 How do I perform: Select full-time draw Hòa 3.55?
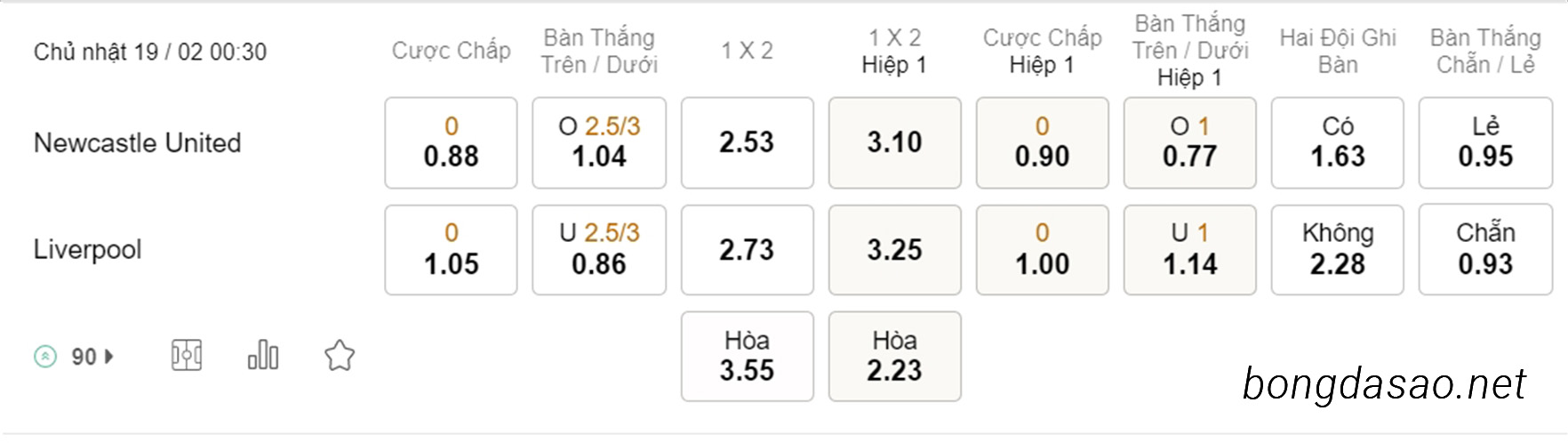coord(747,356)
